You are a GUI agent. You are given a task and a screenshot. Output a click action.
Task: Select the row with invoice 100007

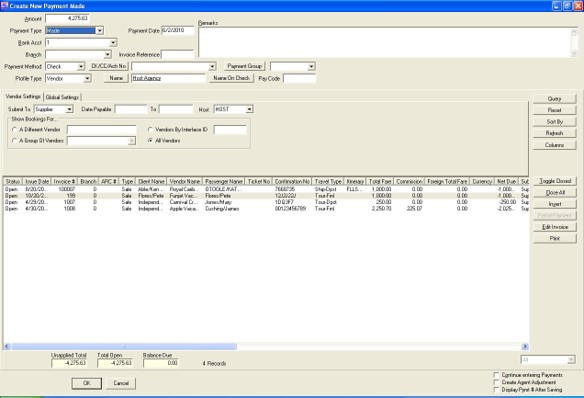coord(266,190)
